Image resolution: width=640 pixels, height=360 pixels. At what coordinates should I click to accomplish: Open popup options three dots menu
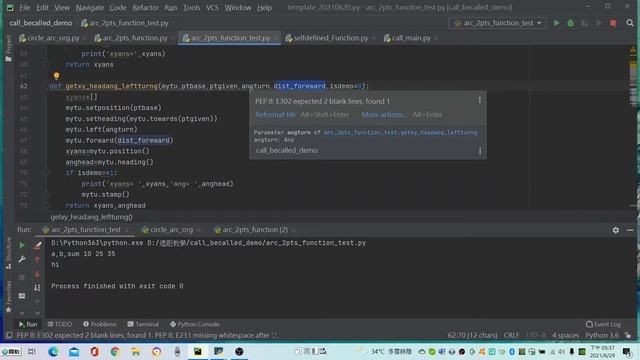pos(480,100)
